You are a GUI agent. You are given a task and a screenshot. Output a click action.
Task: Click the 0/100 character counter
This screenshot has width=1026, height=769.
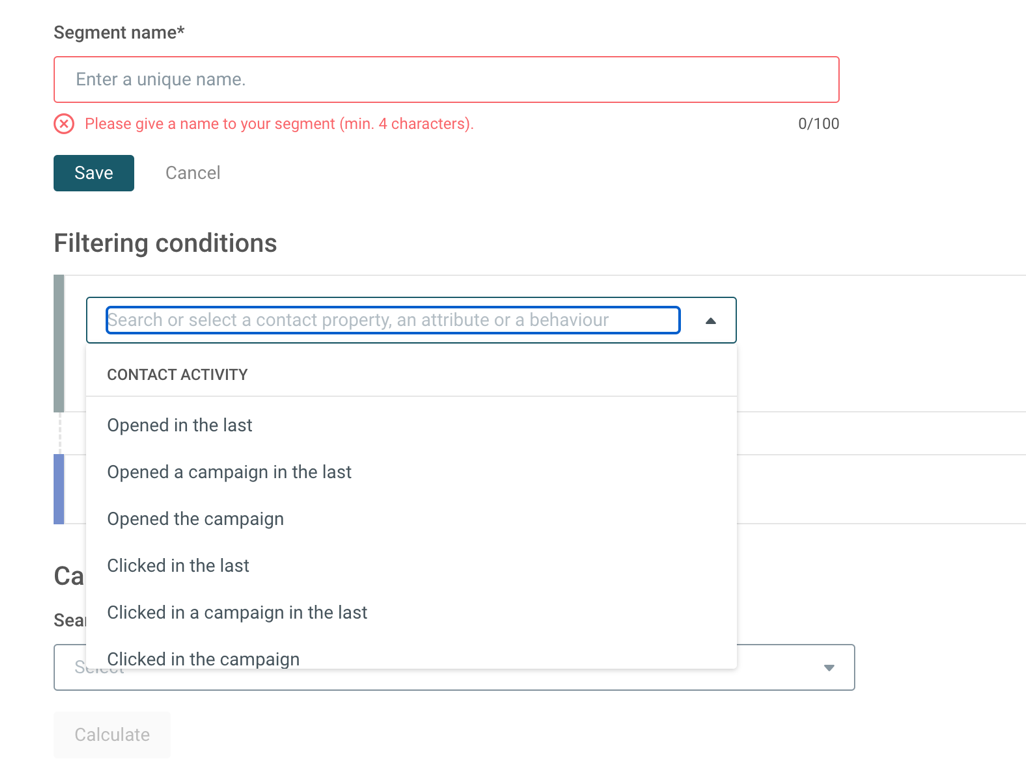pyautogui.click(x=818, y=124)
